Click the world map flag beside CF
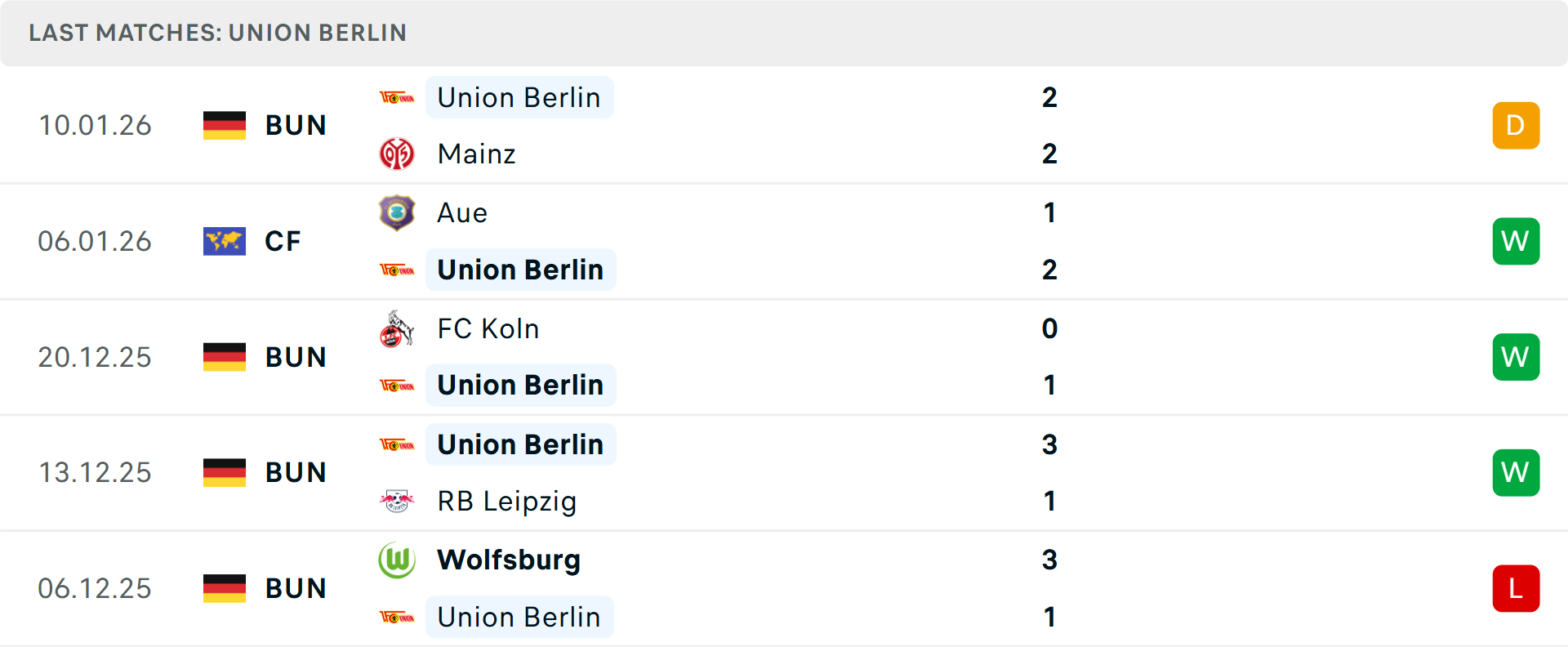 225,241
